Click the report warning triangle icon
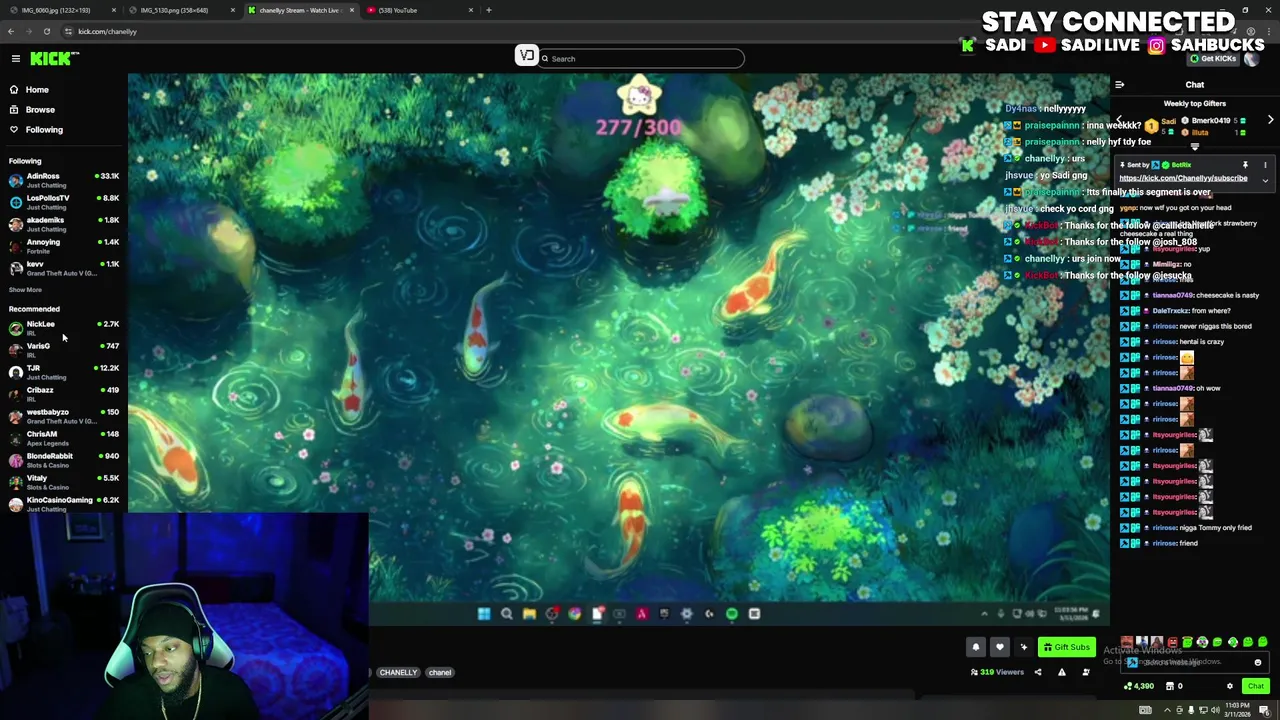The width and height of the screenshot is (1280, 720). pos(1062,672)
